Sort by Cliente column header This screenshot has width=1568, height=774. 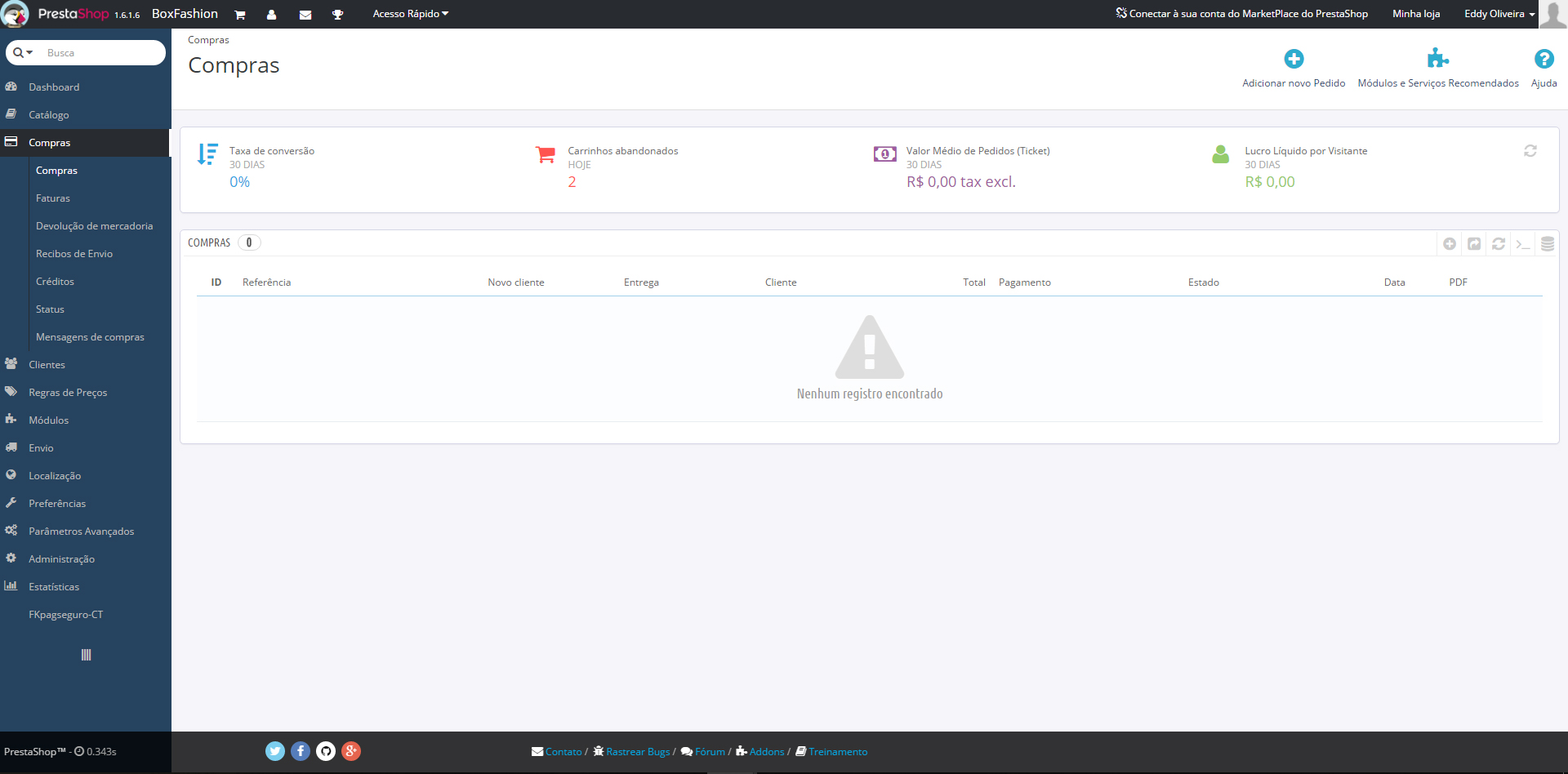point(781,282)
